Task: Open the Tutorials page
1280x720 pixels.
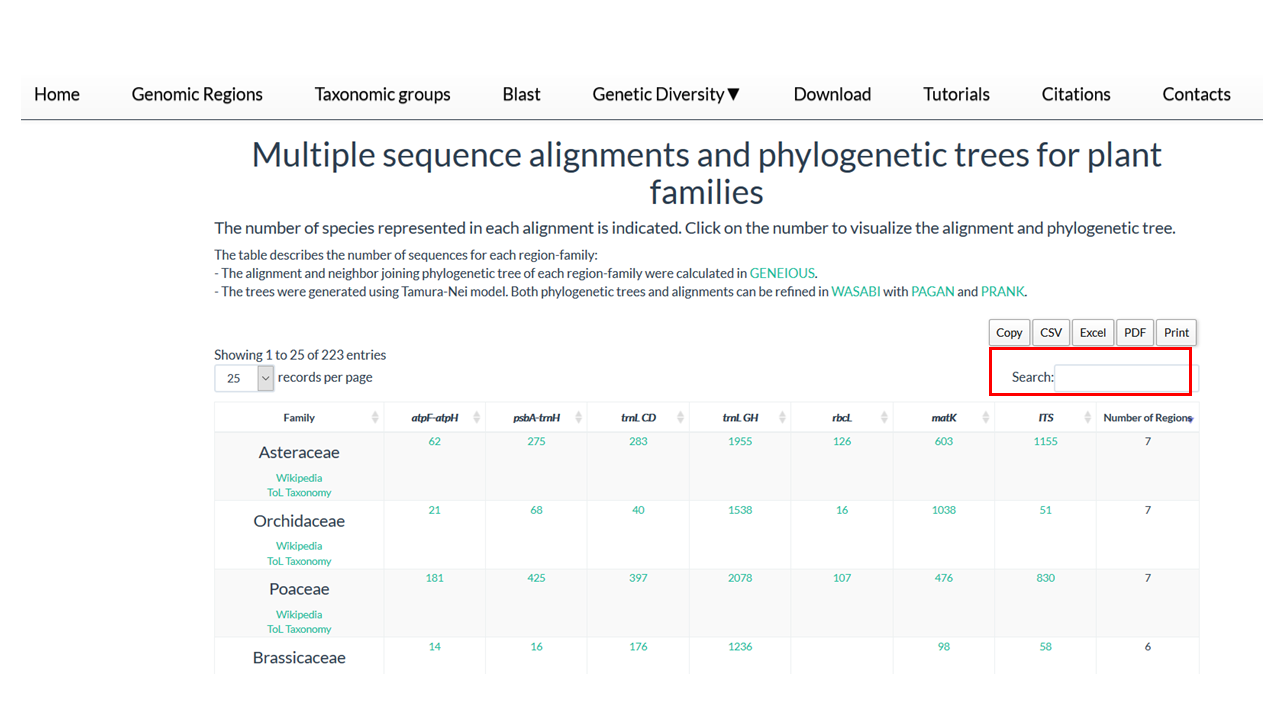Action: point(956,94)
